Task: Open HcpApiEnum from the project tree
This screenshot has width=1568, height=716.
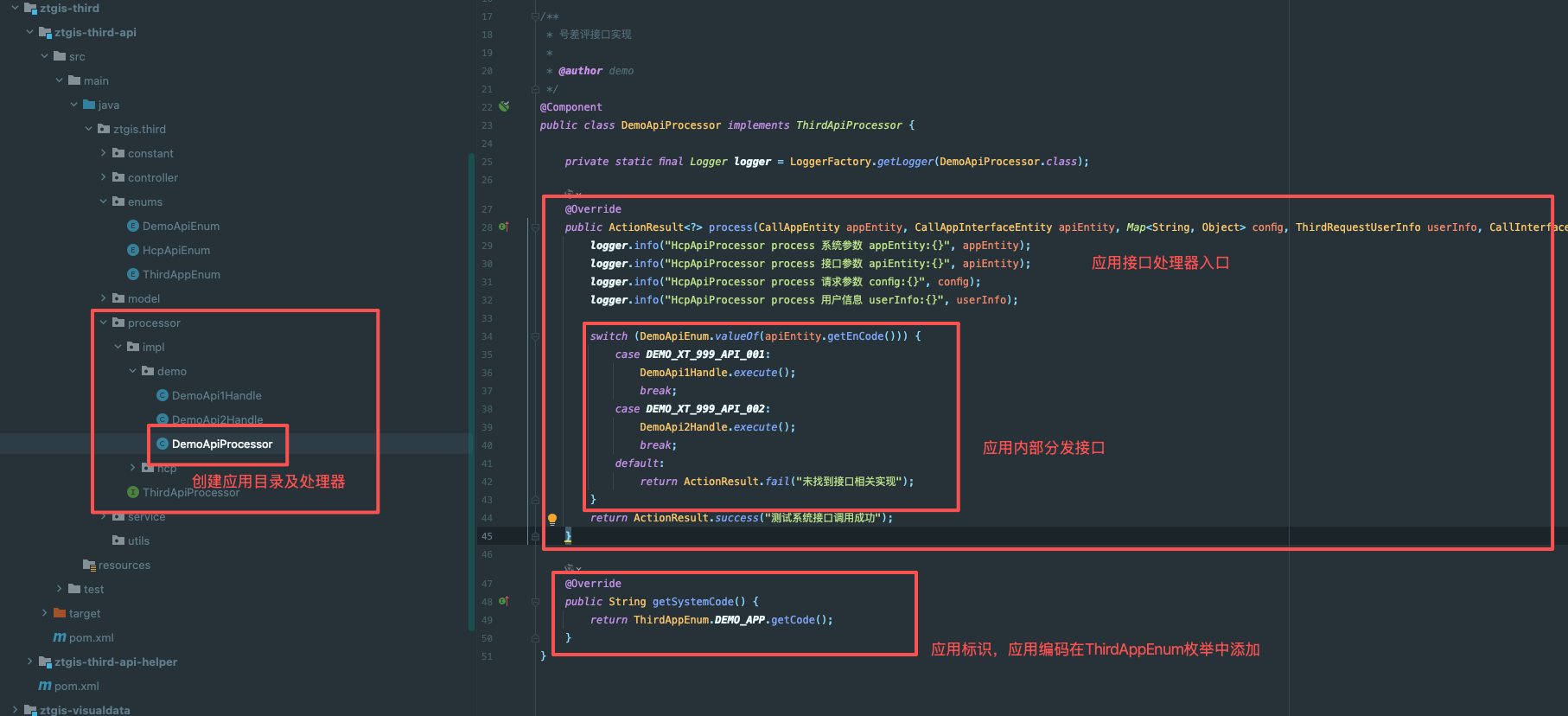Action: tap(176, 250)
